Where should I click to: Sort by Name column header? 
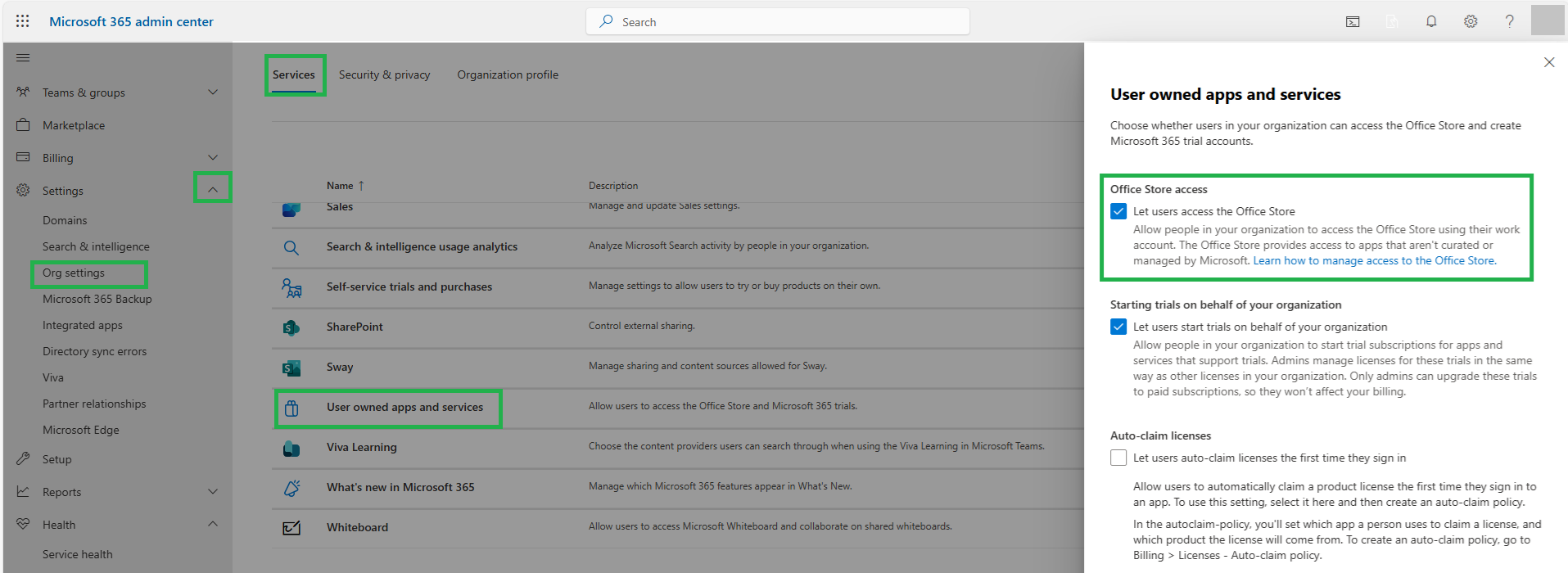(345, 186)
